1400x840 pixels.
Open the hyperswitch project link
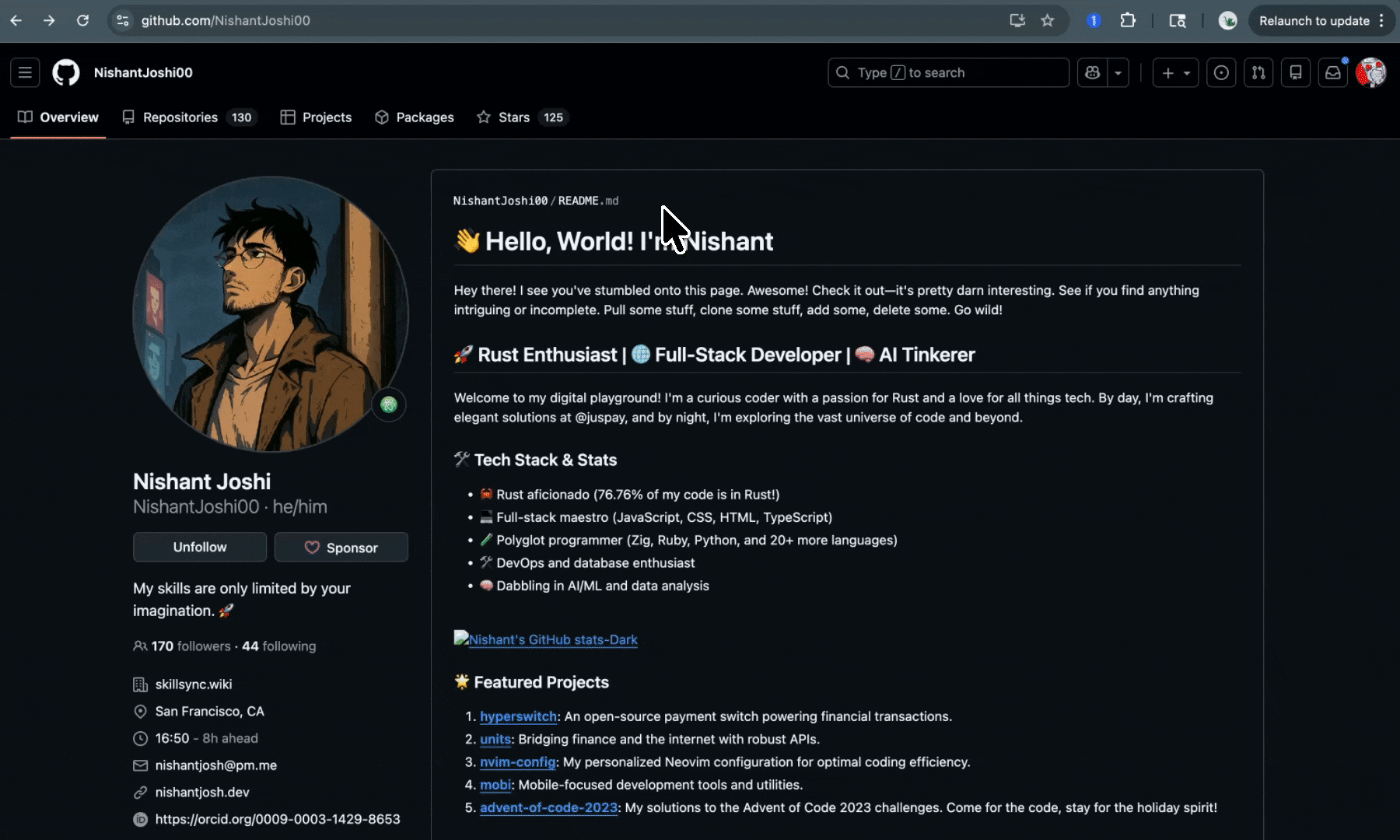click(518, 716)
